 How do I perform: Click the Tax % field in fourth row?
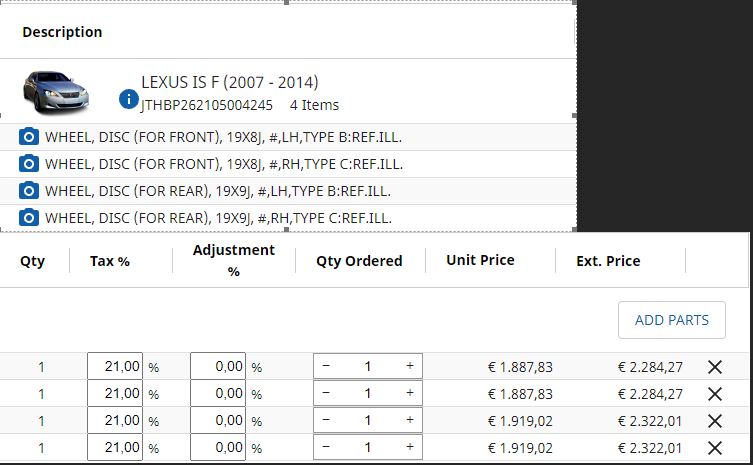[x=115, y=448]
